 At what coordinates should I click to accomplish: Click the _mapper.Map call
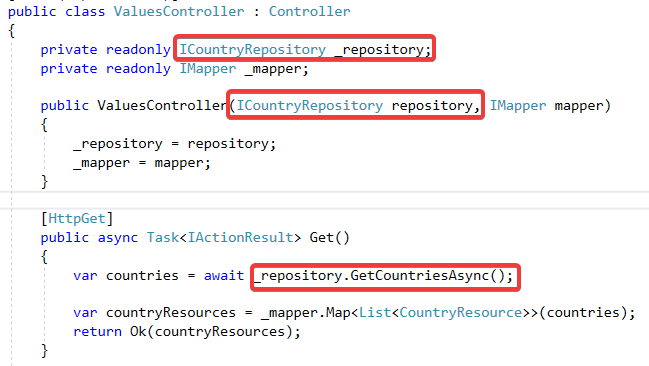pos(306,313)
